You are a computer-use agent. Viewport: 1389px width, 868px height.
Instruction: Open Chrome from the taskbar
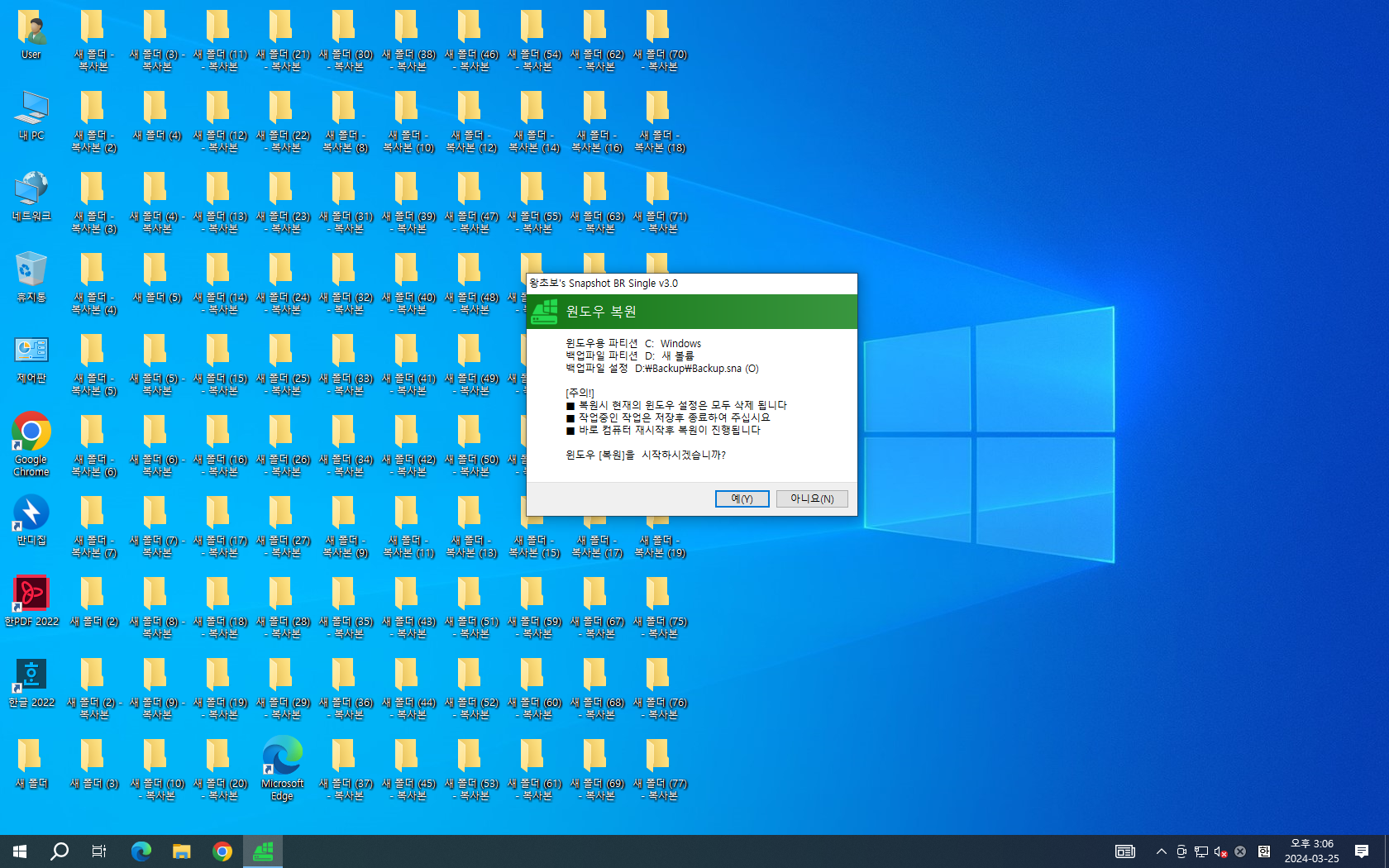(x=222, y=851)
